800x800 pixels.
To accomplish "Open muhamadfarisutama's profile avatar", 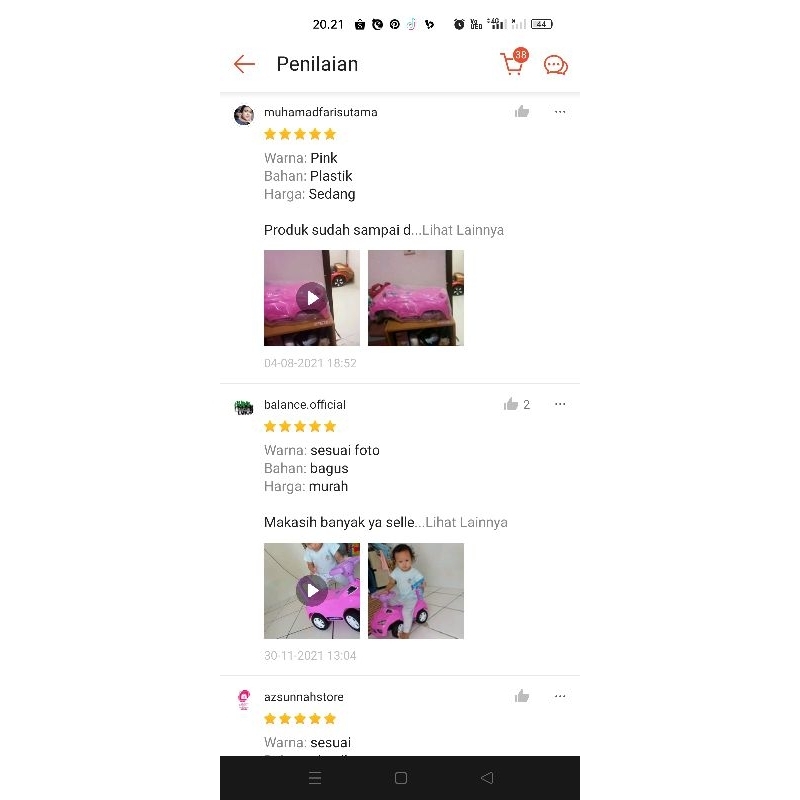I will click(x=244, y=115).
